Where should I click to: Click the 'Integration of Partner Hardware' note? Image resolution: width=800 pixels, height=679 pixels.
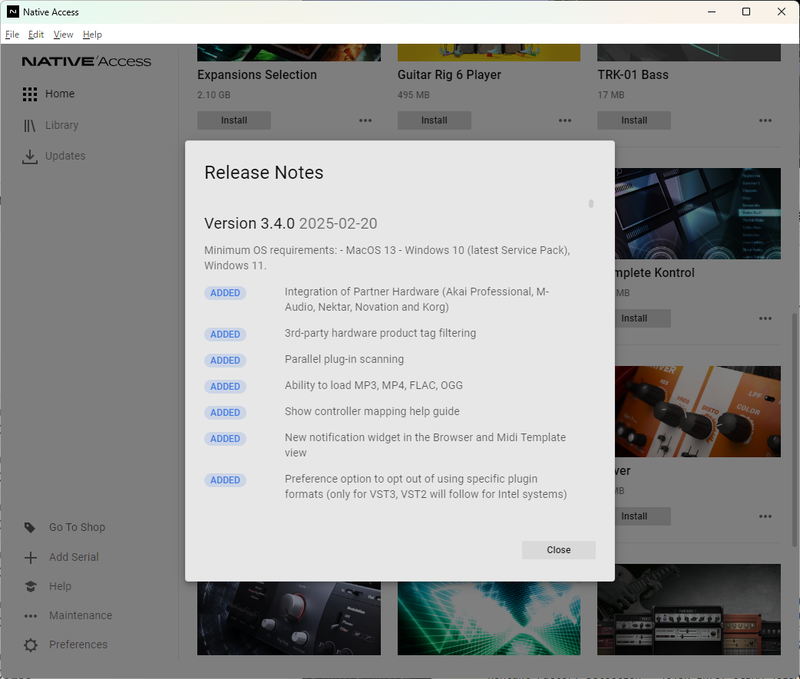[x=417, y=299]
